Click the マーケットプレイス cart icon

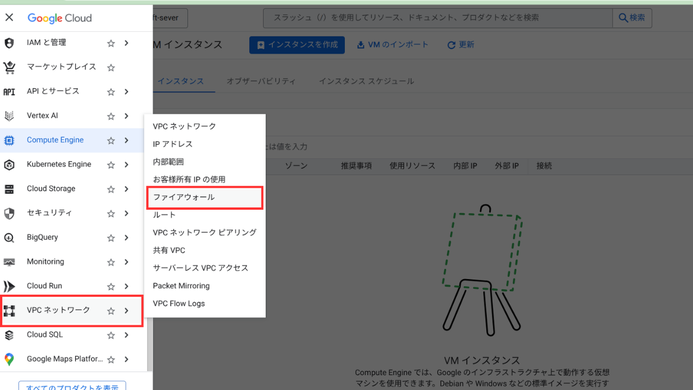(9, 67)
